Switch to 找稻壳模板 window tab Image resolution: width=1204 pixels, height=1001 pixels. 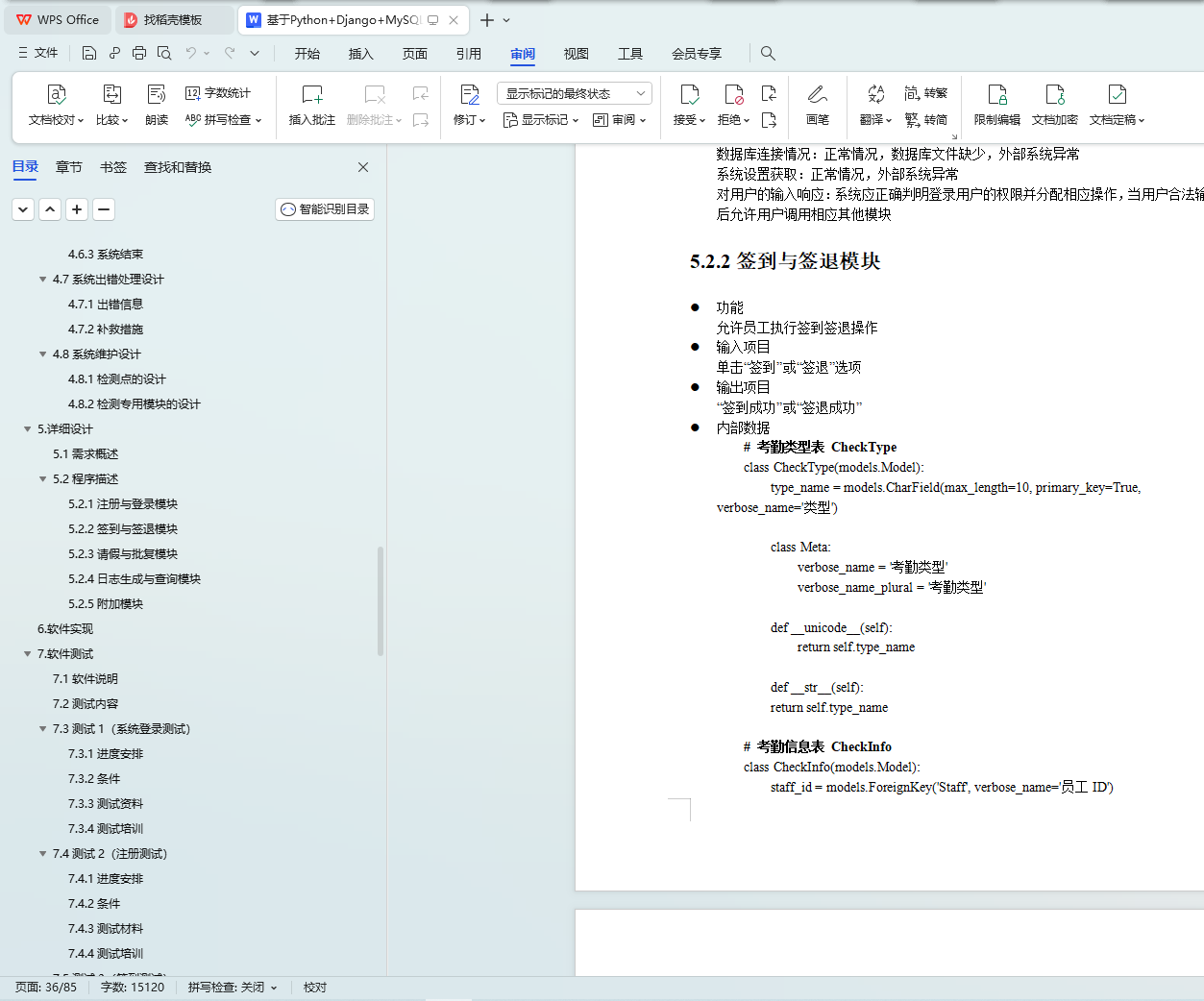[x=174, y=20]
